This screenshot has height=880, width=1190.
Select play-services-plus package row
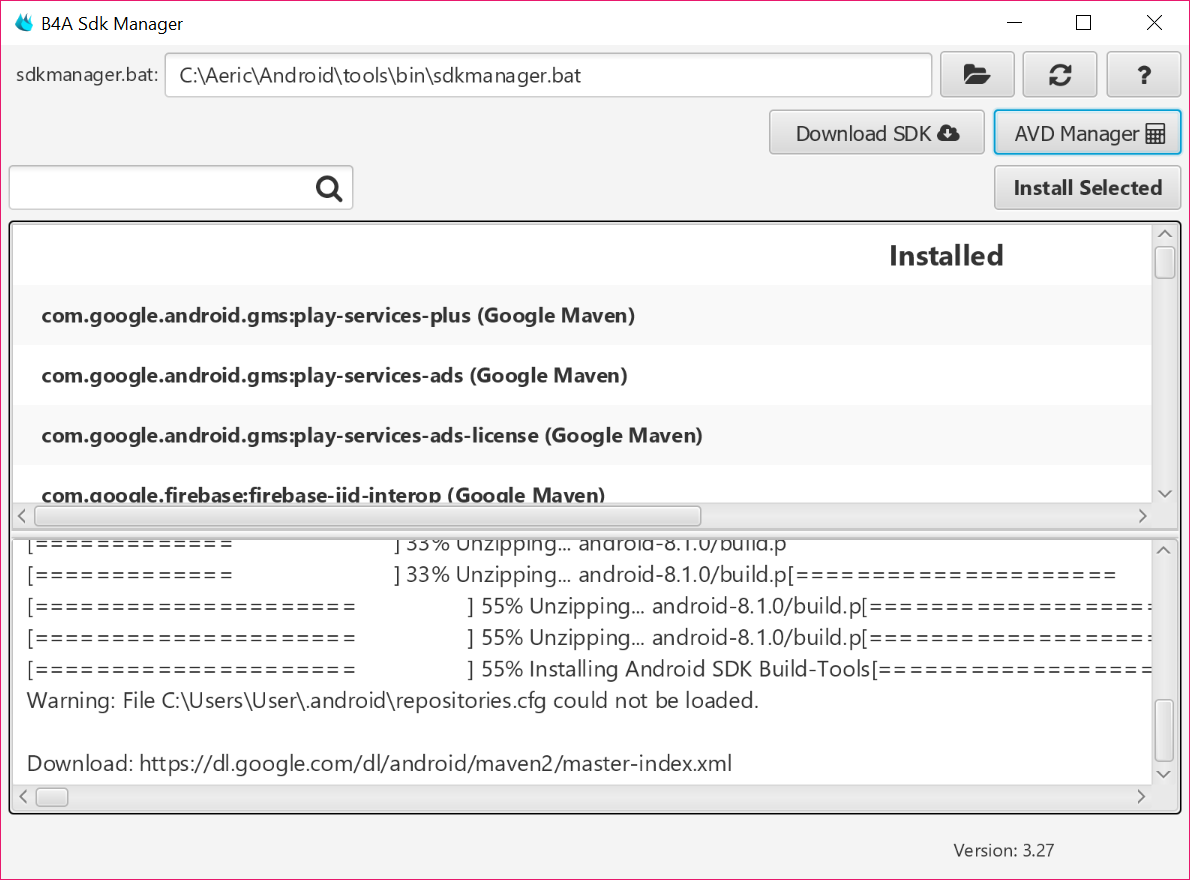pos(338,316)
